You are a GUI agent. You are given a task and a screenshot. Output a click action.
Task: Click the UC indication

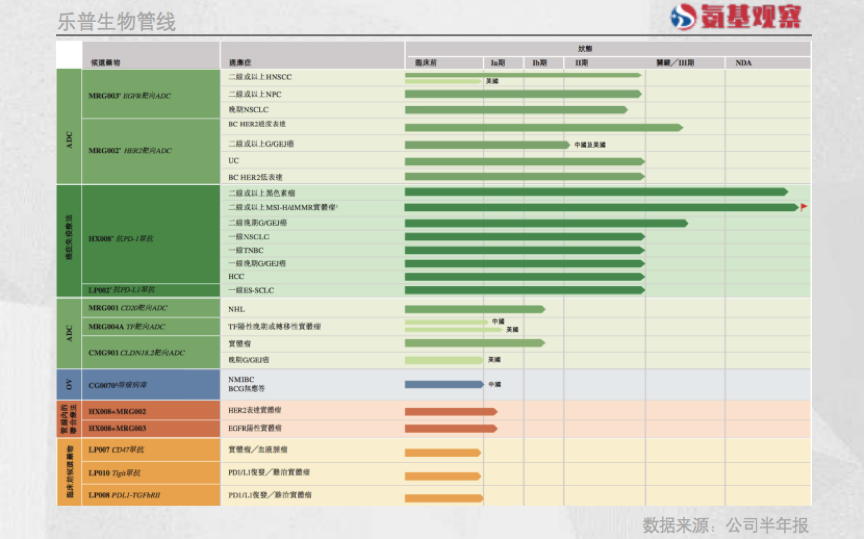point(234,160)
